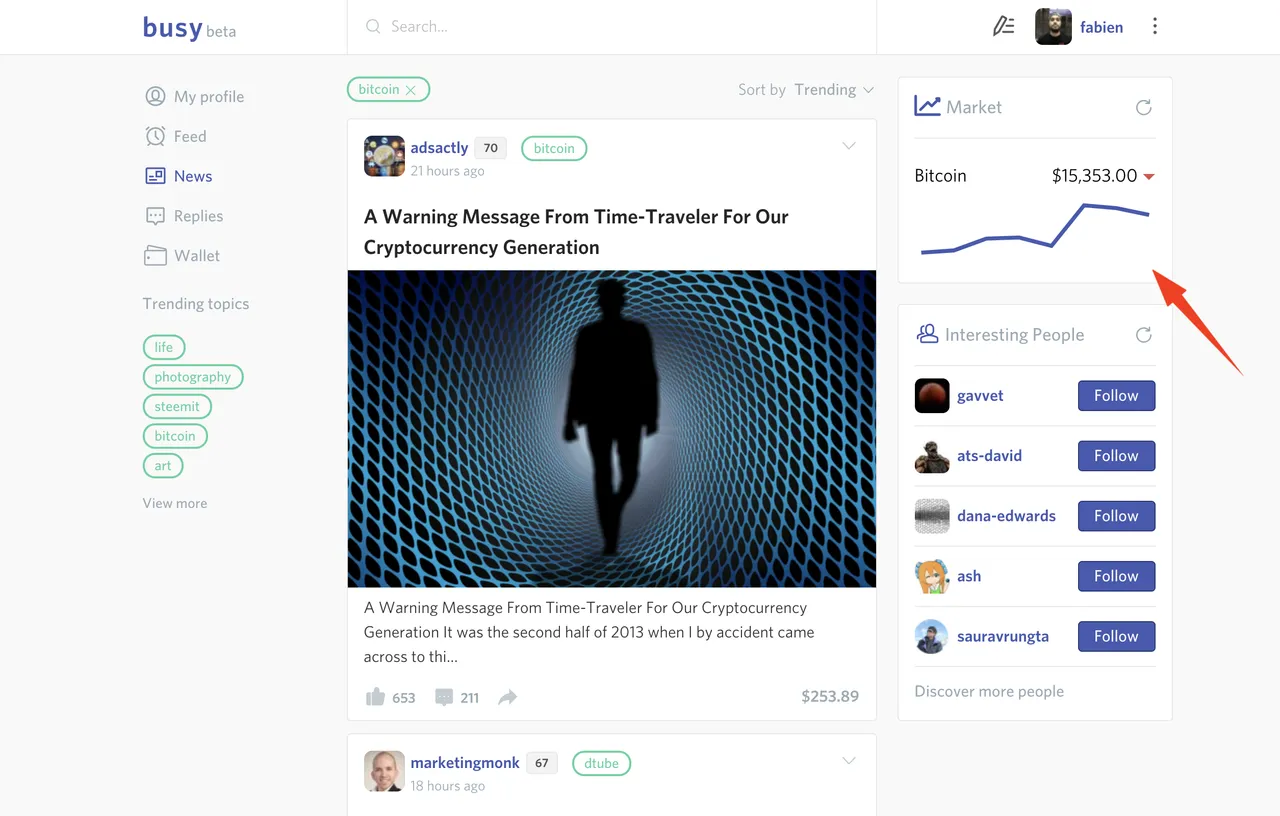Click into the Search field
This screenshot has height=816, width=1280.
(x=612, y=27)
